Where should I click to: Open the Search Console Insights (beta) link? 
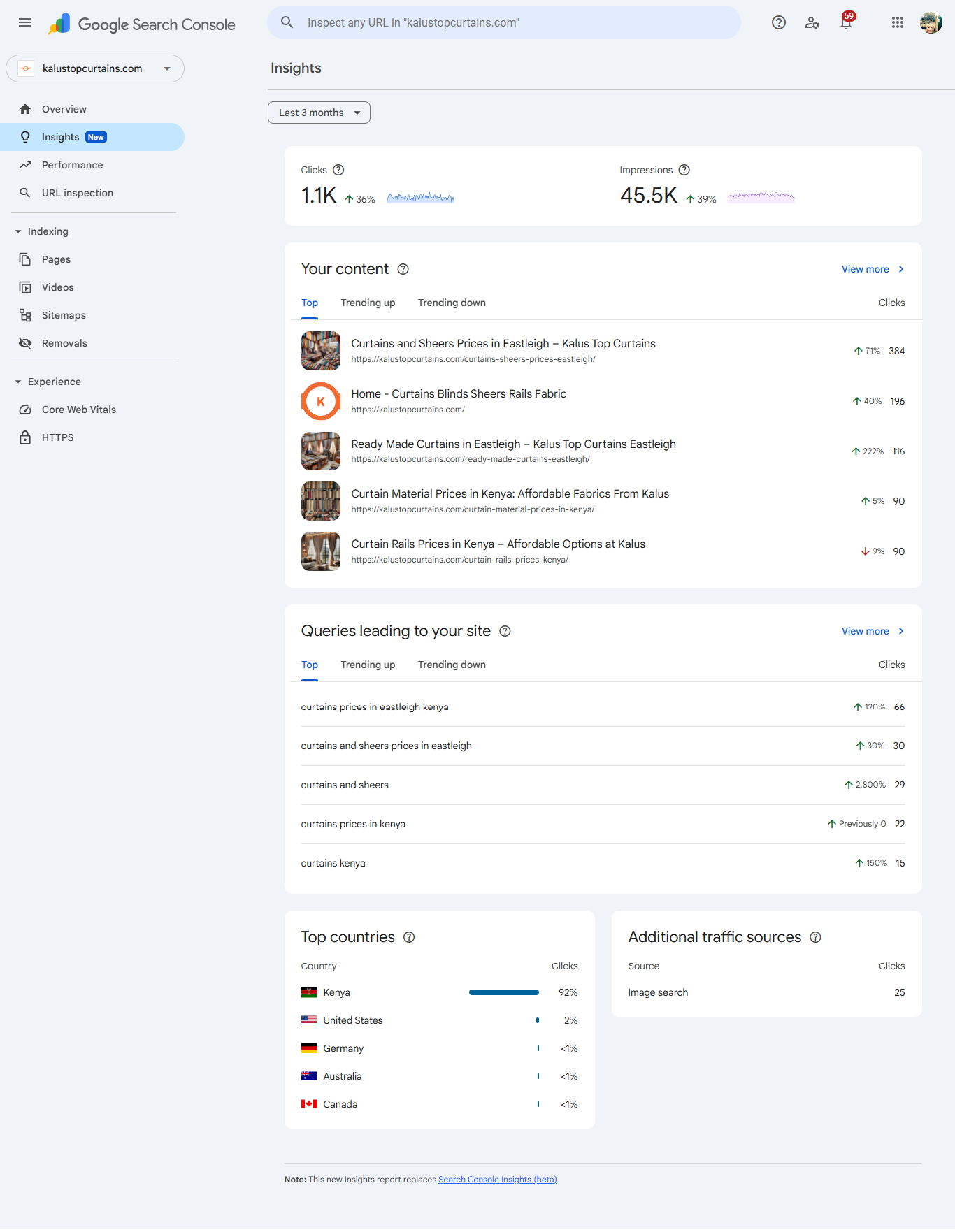click(498, 1180)
